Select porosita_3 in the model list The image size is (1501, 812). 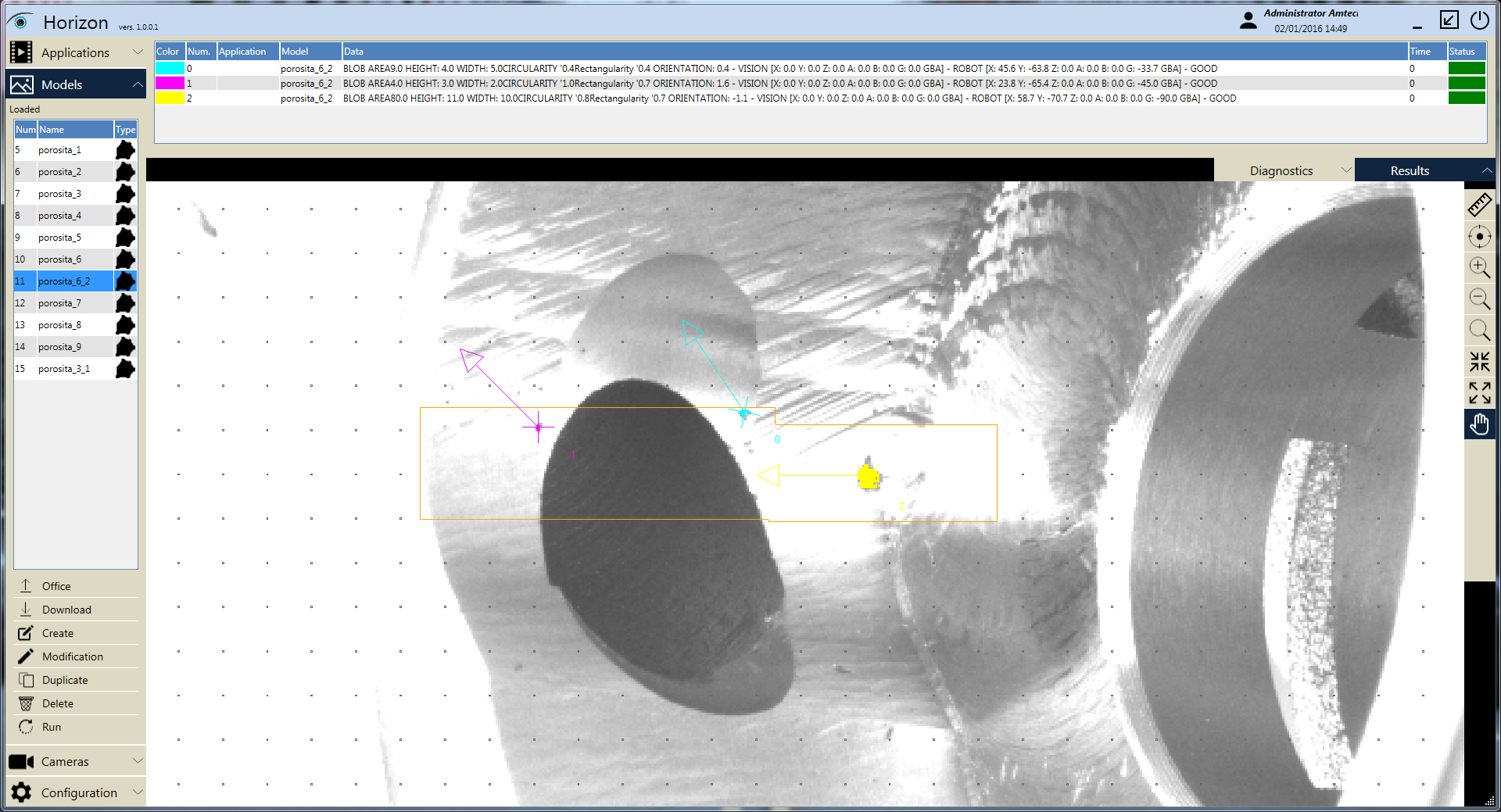(x=76, y=194)
